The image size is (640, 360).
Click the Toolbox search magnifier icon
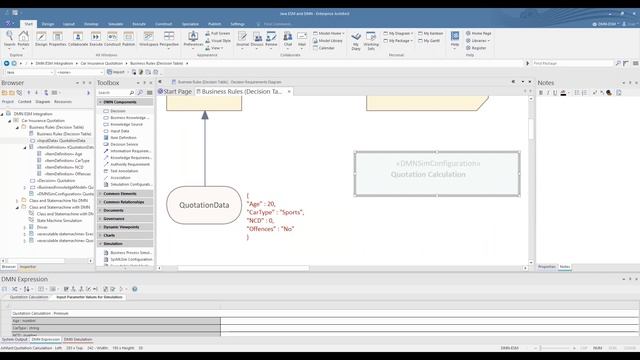(x=131, y=93)
